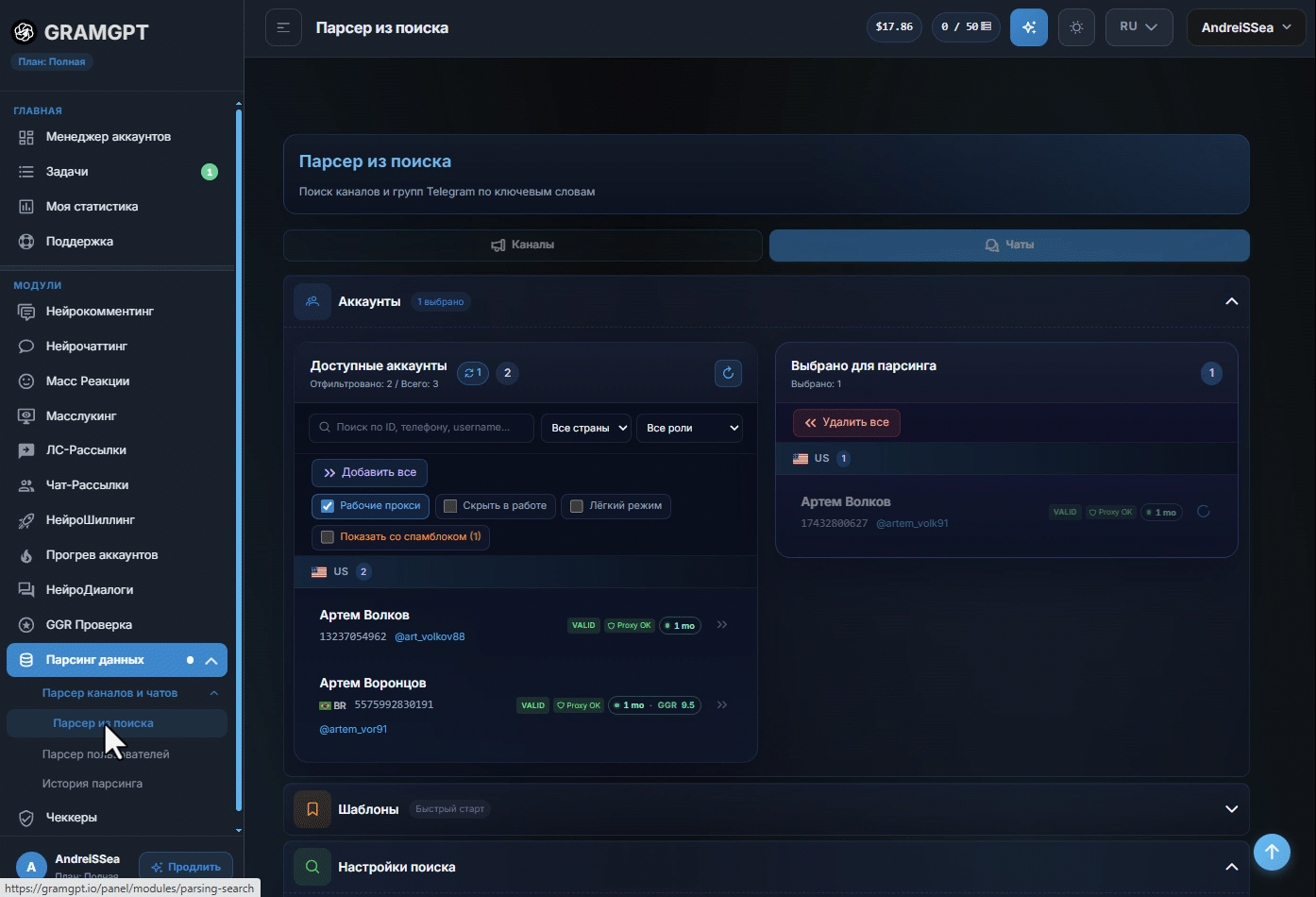Click the GRAMGPT logo icon
Viewport: 1316px width, 897px height.
coord(24,32)
